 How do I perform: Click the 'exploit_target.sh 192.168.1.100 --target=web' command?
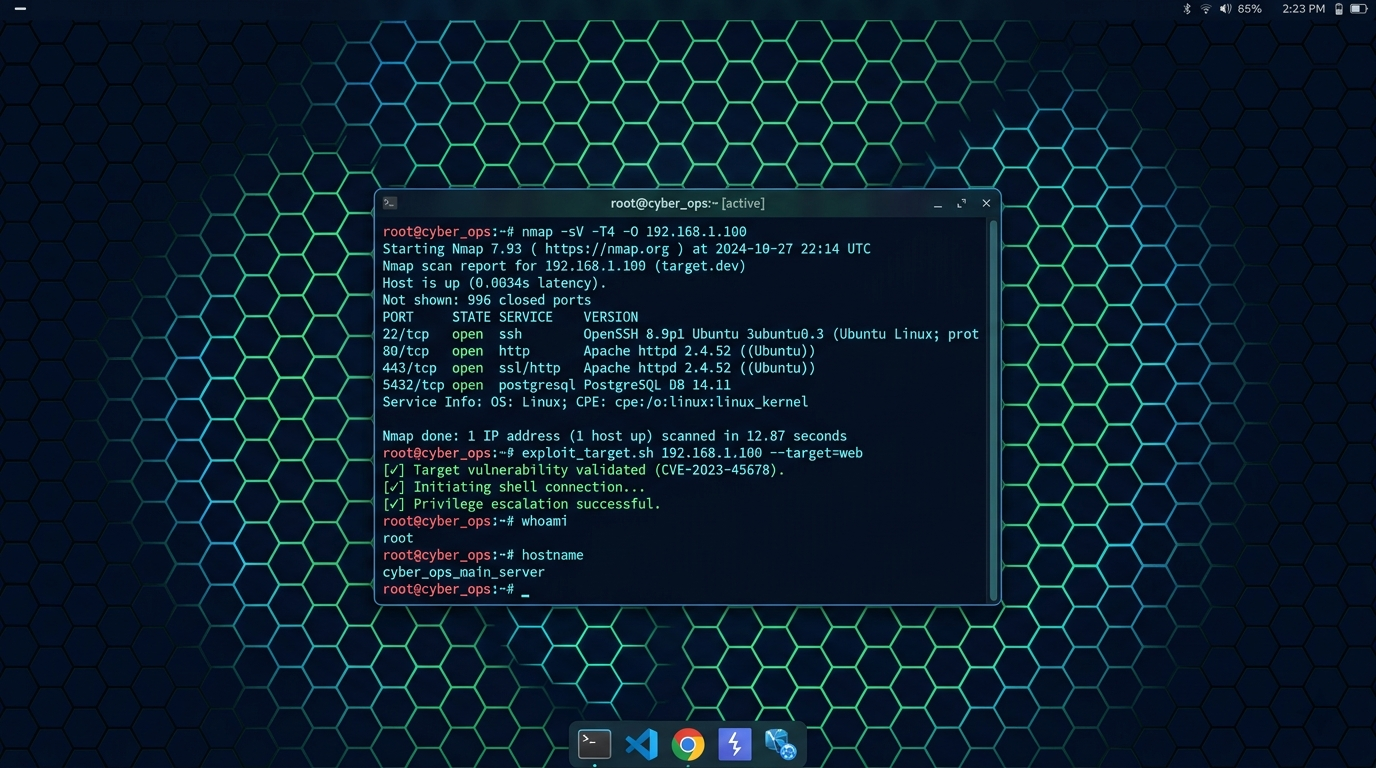(692, 453)
